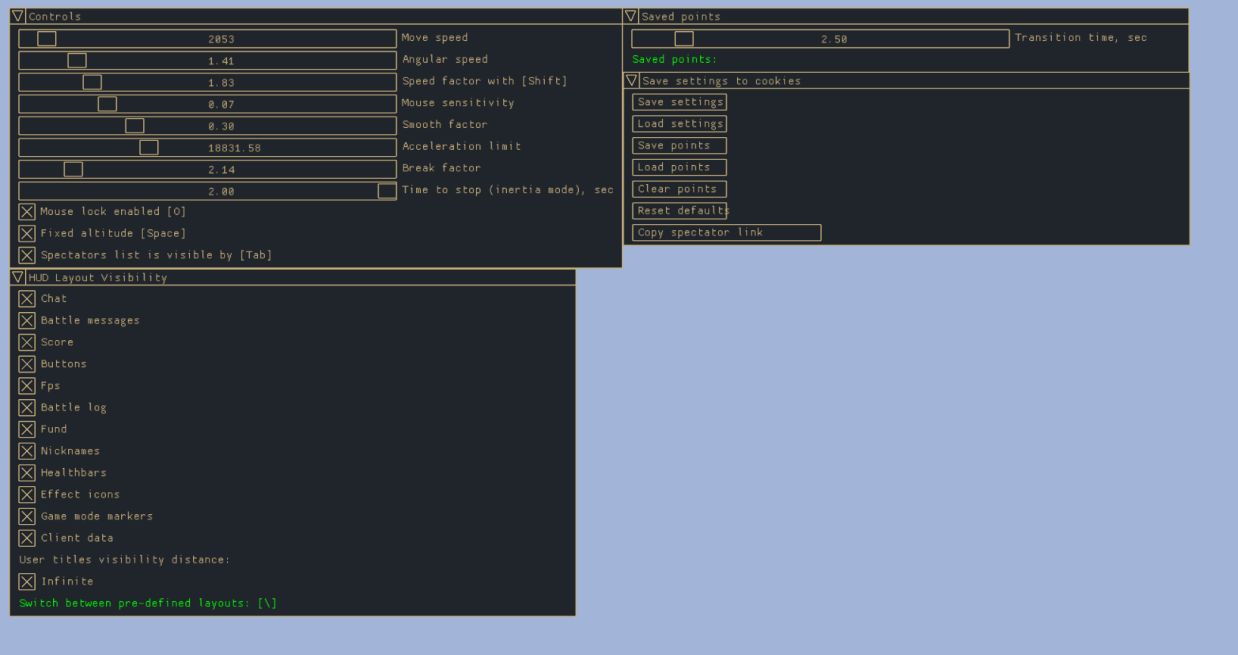Screen dimensions: 1238x655
Task: Copy spectator link
Action: [x=726, y=233]
